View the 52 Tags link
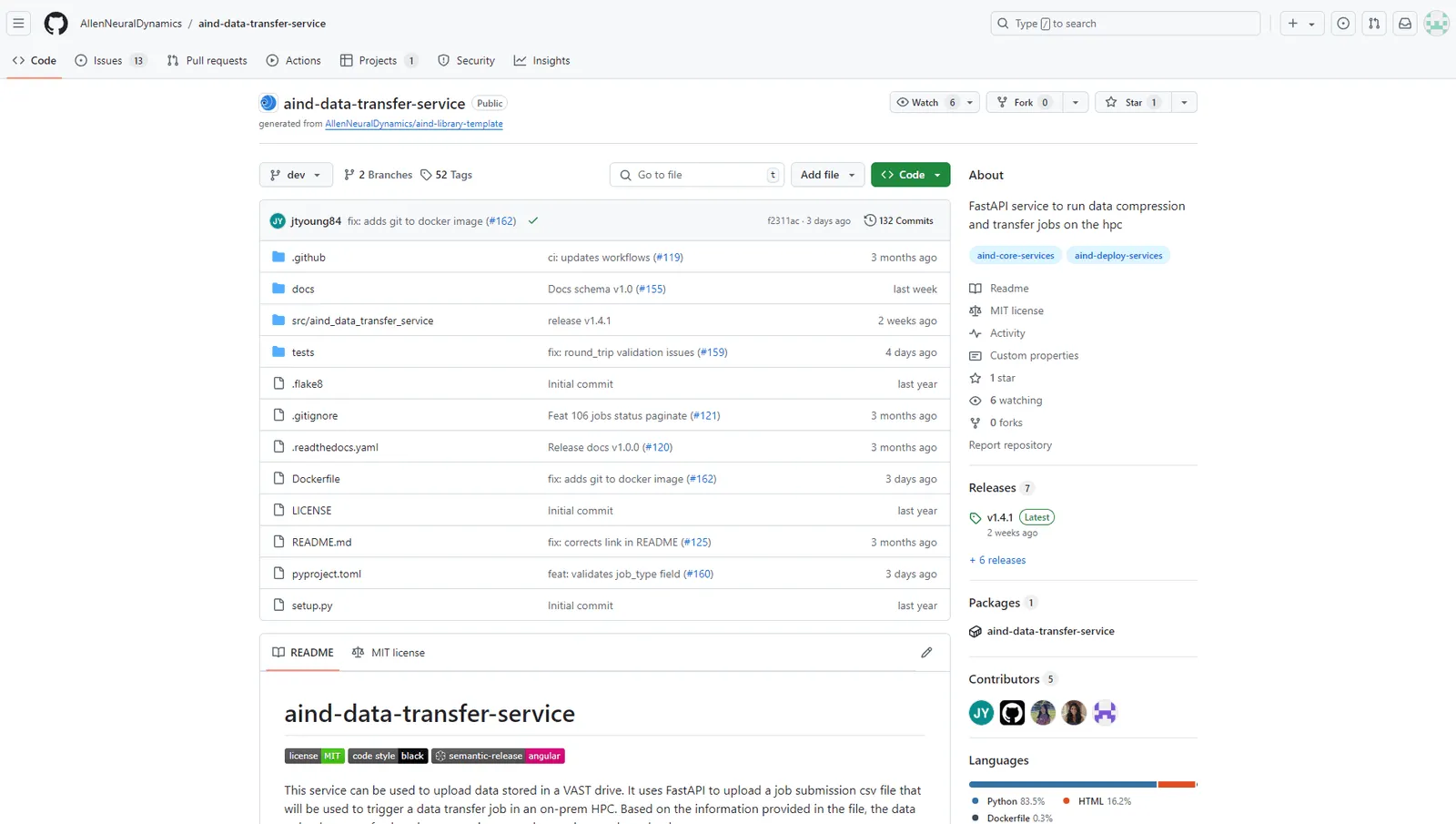The width and height of the screenshot is (1456, 824). click(446, 175)
